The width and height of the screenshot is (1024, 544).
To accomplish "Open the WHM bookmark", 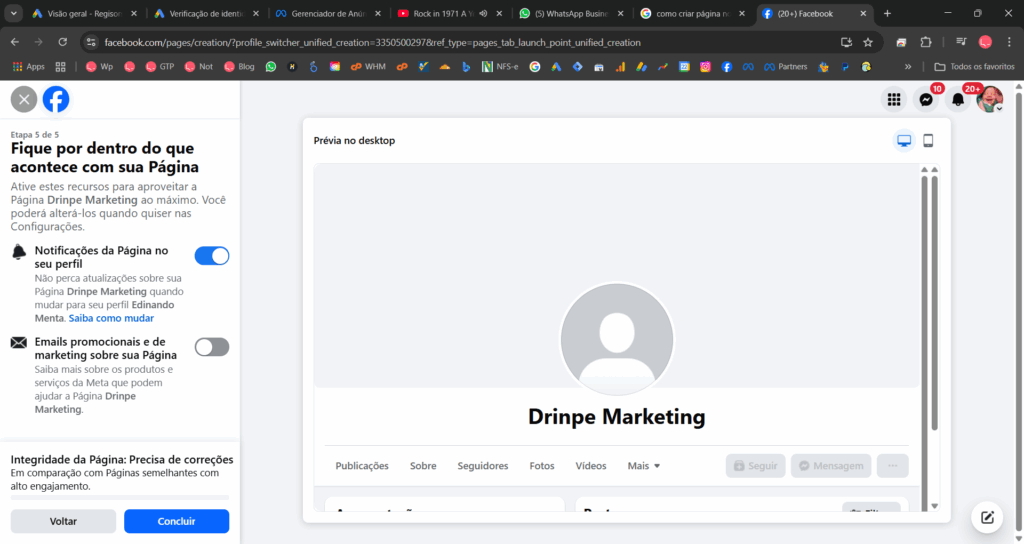I will pyautogui.click(x=368, y=67).
